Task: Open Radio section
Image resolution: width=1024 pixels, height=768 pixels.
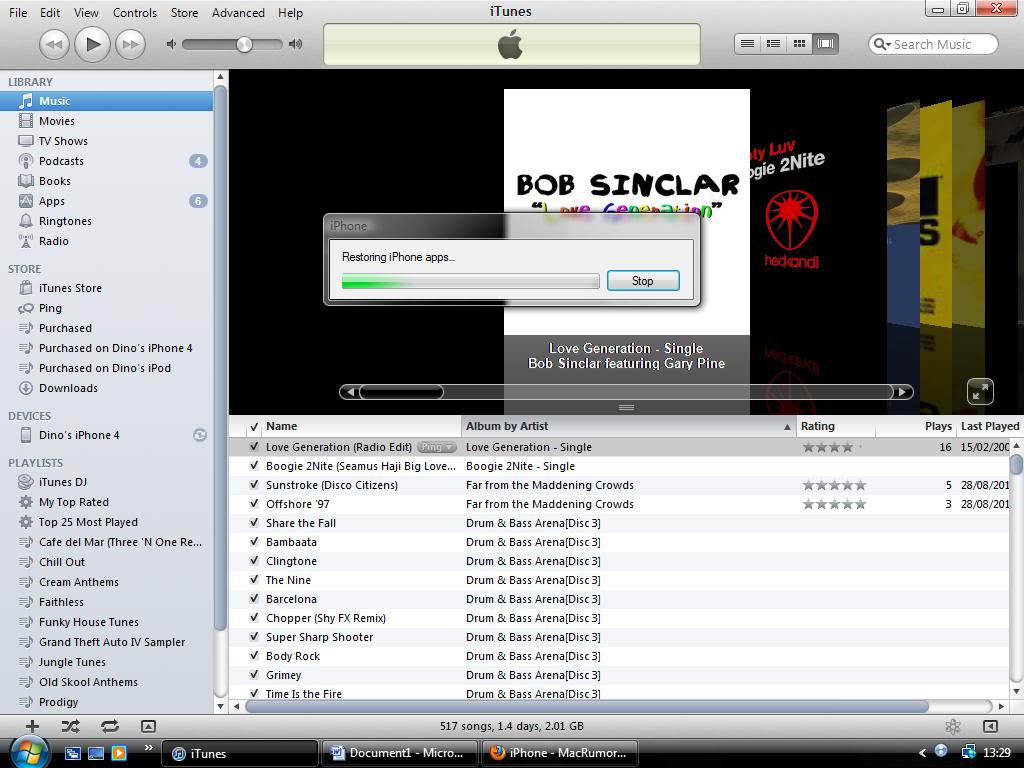Action: tap(106, 241)
